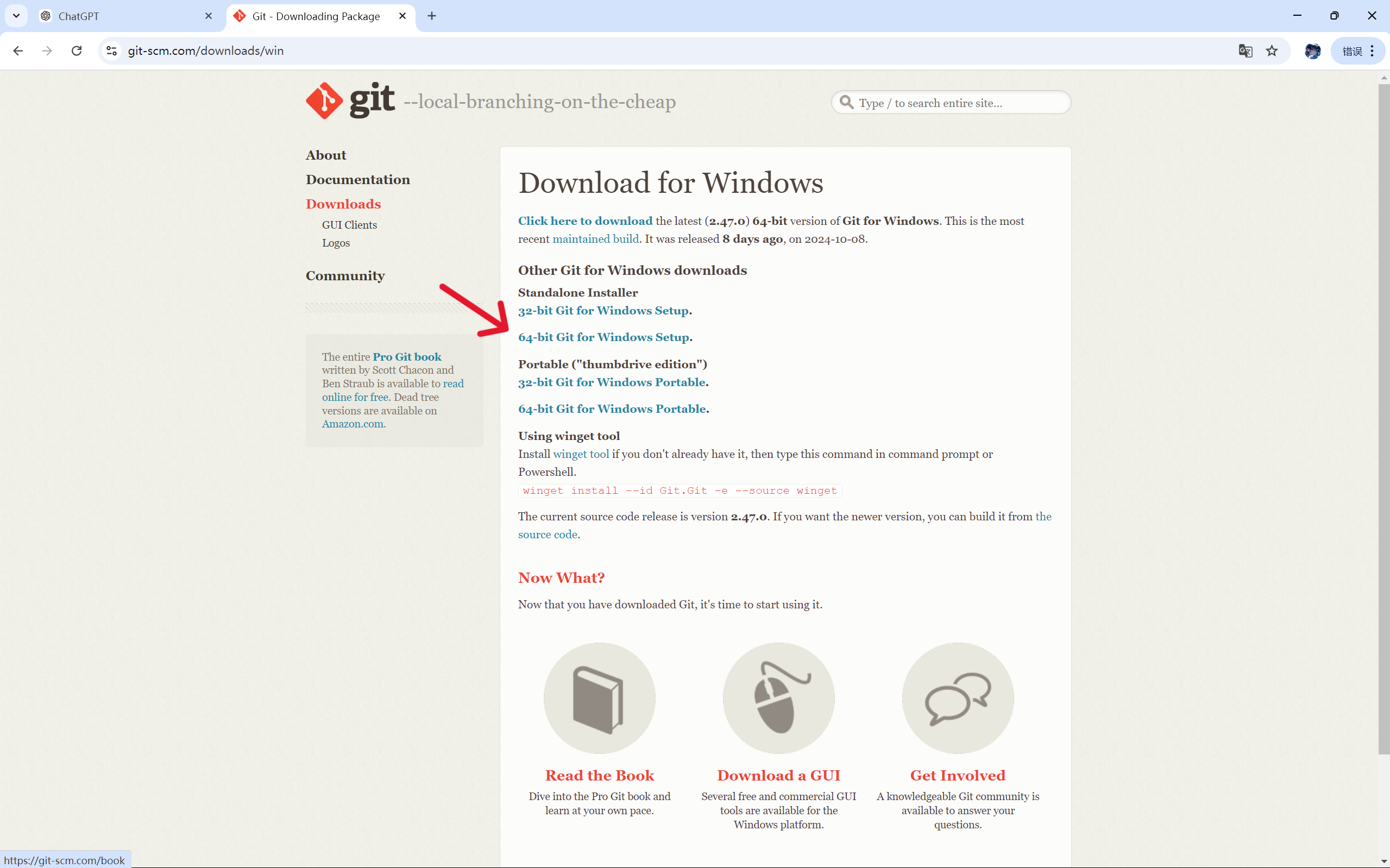1390x868 pixels.
Task: Open site information icon in the address bar
Action: click(112, 51)
